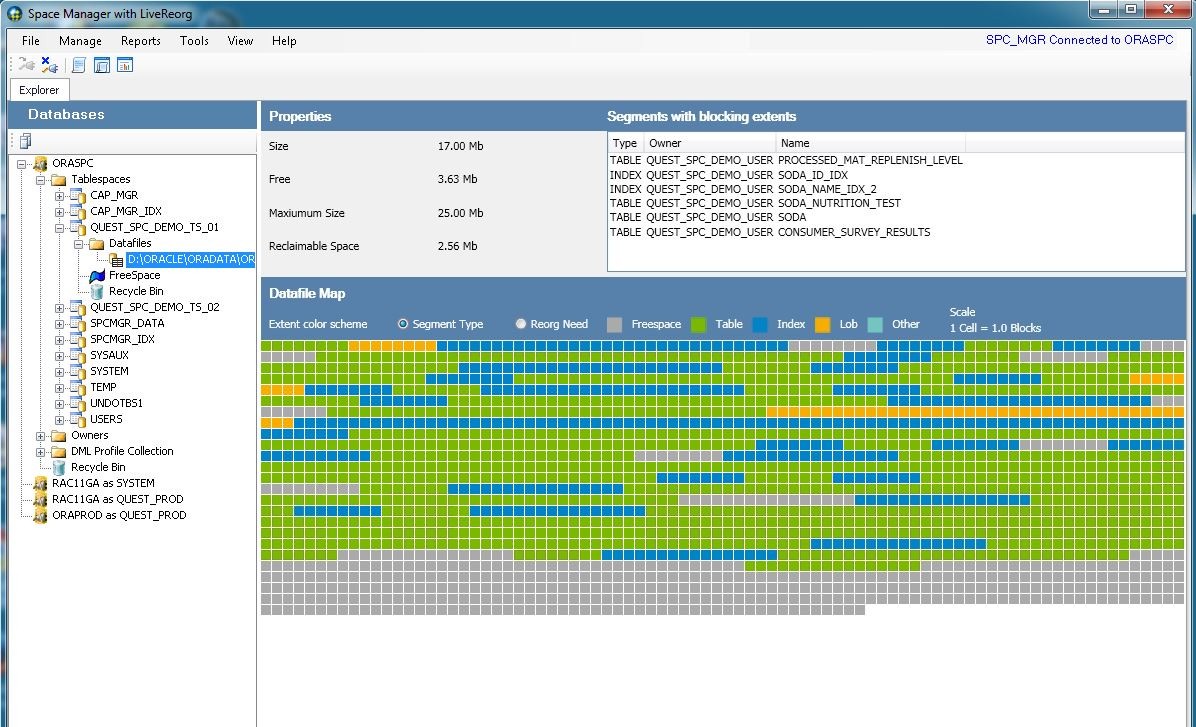Click the disconnect database toolbar icon
Screen dimensions: 1196x727
(49, 65)
